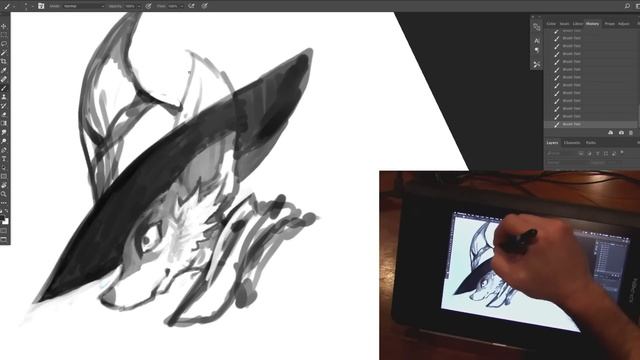
Task: Select the Dodge tool
Action: (x=4, y=141)
